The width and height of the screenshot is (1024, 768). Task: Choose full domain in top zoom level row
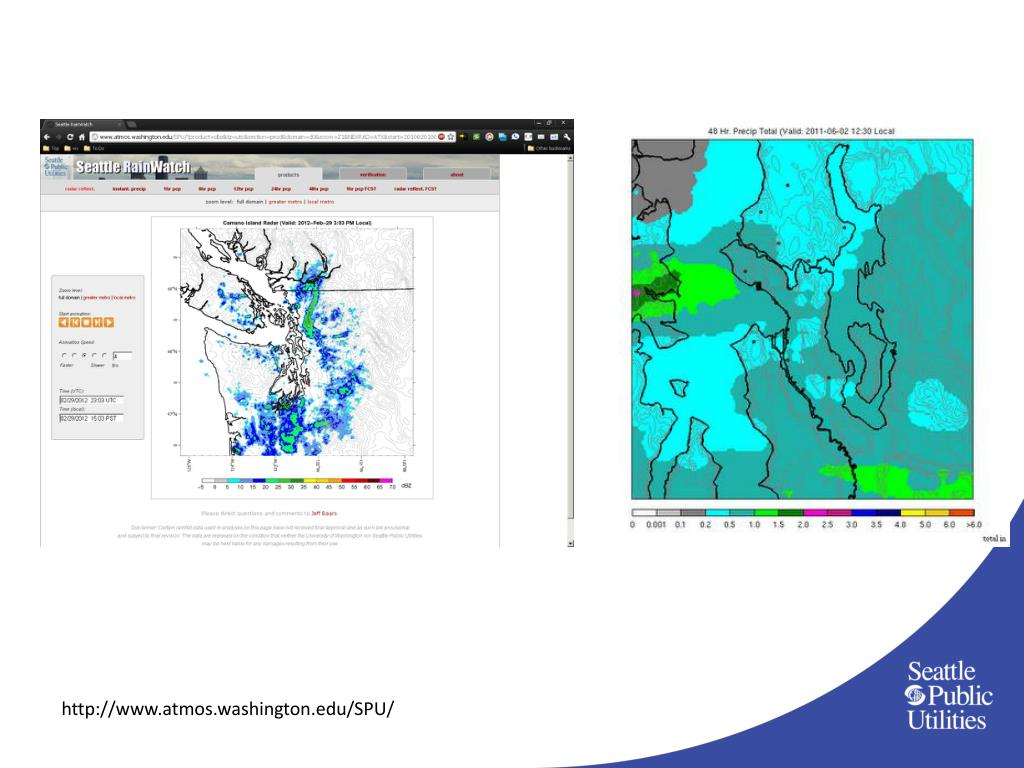coord(249,202)
